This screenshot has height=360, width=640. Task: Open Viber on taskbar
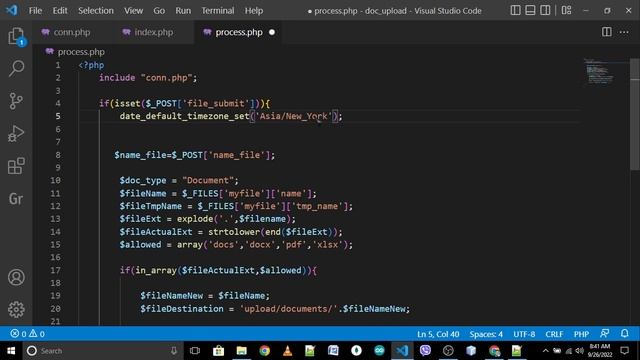(x=425, y=351)
